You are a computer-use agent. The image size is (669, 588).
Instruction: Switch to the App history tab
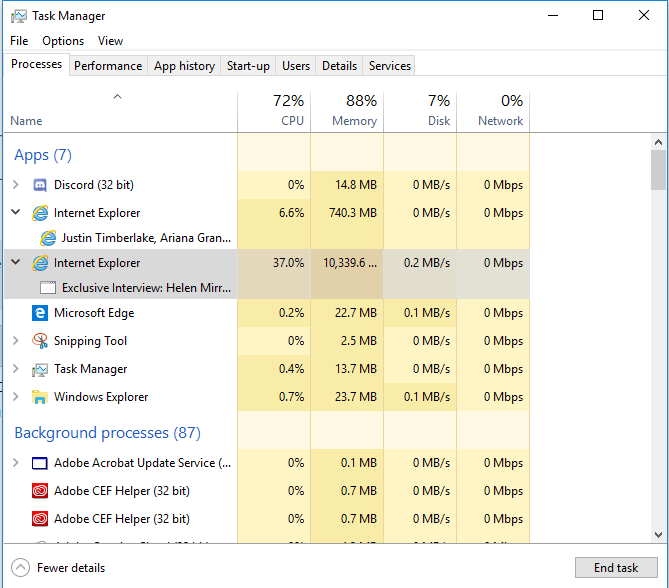point(184,66)
